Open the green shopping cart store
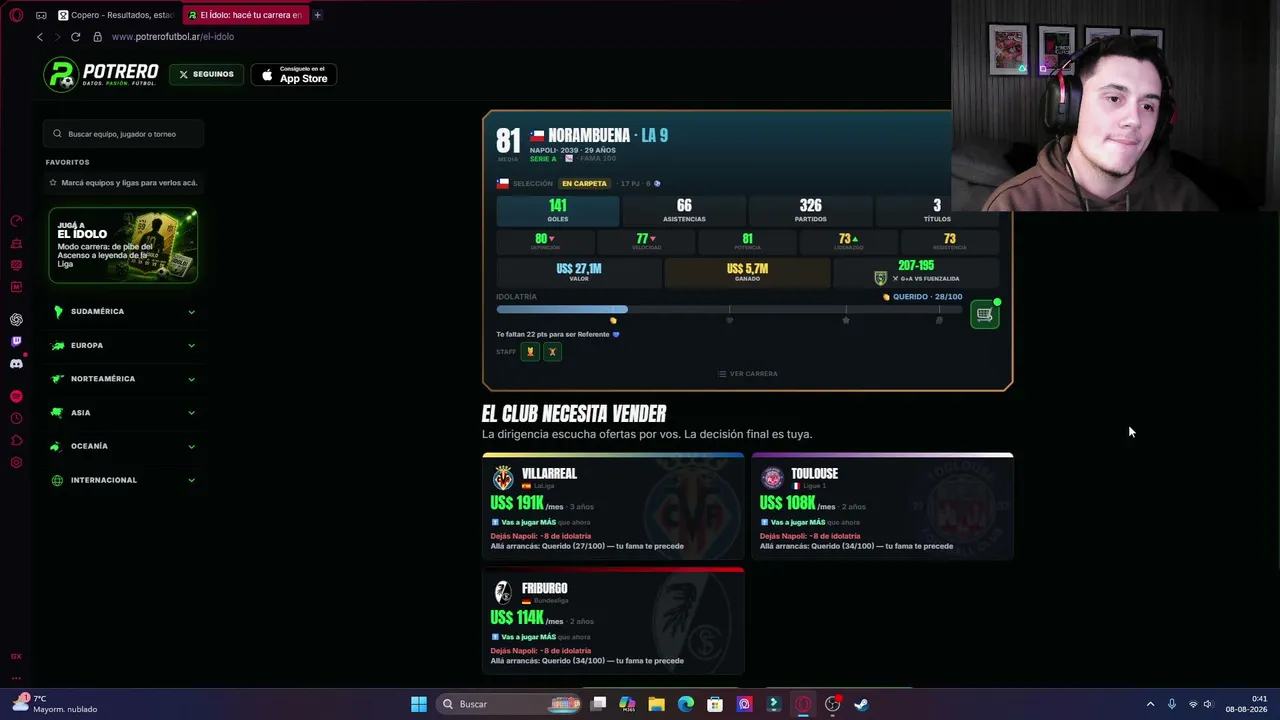Image resolution: width=1280 pixels, height=720 pixels. click(x=985, y=315)
